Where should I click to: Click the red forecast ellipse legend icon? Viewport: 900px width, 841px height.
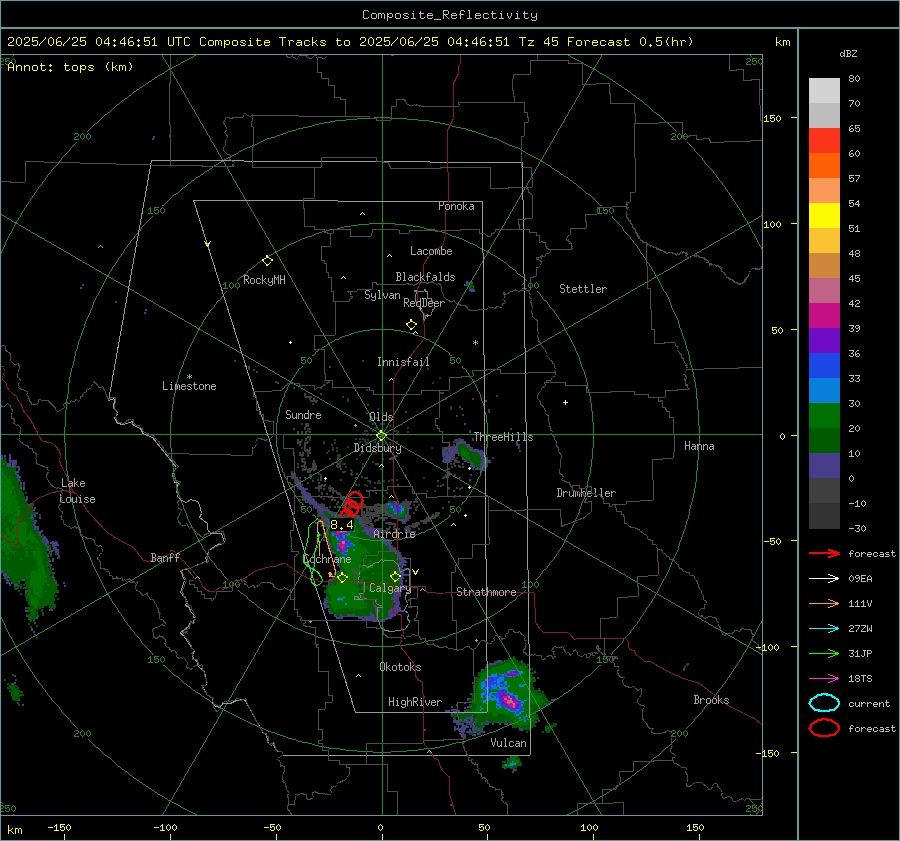point(824,728)
